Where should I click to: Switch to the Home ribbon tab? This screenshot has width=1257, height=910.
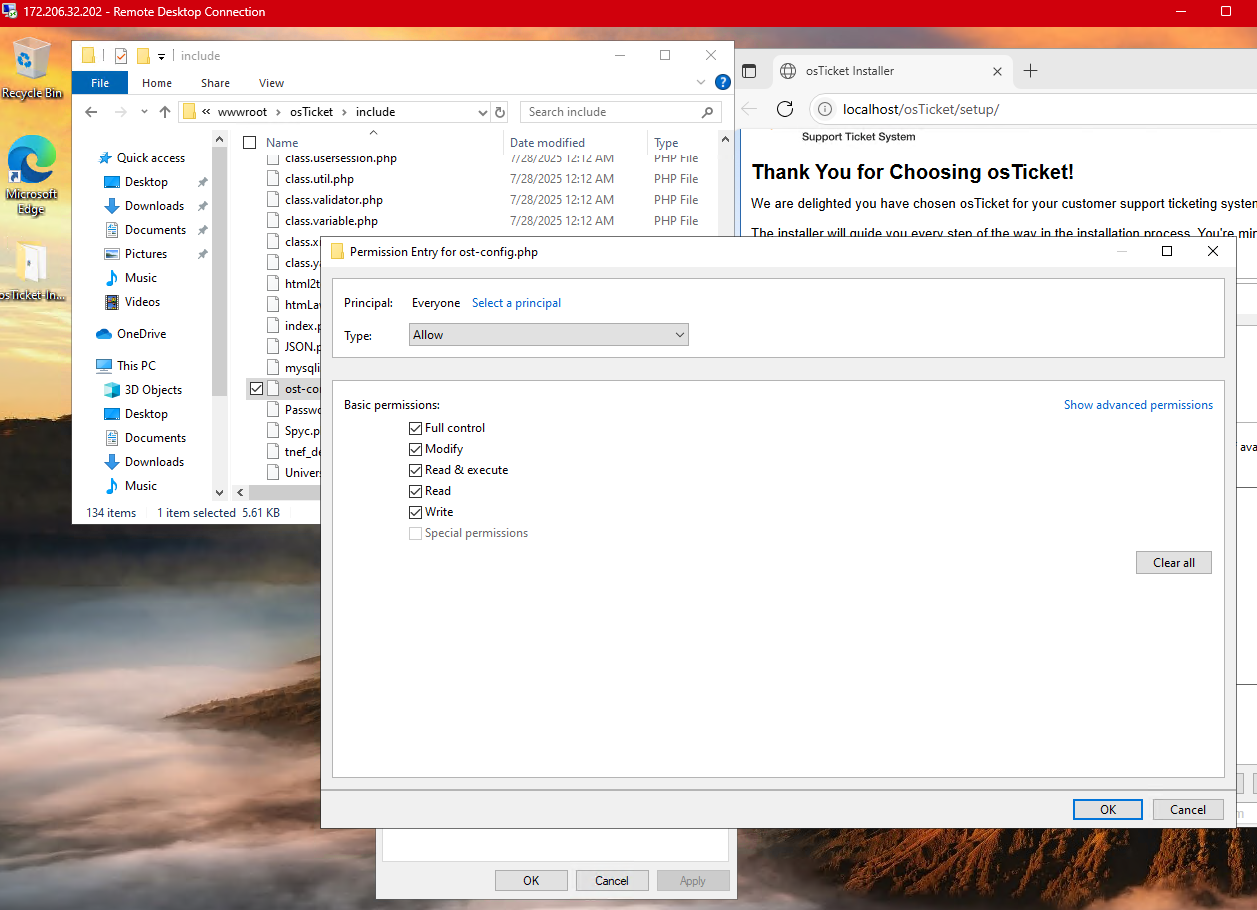(157, 83)
